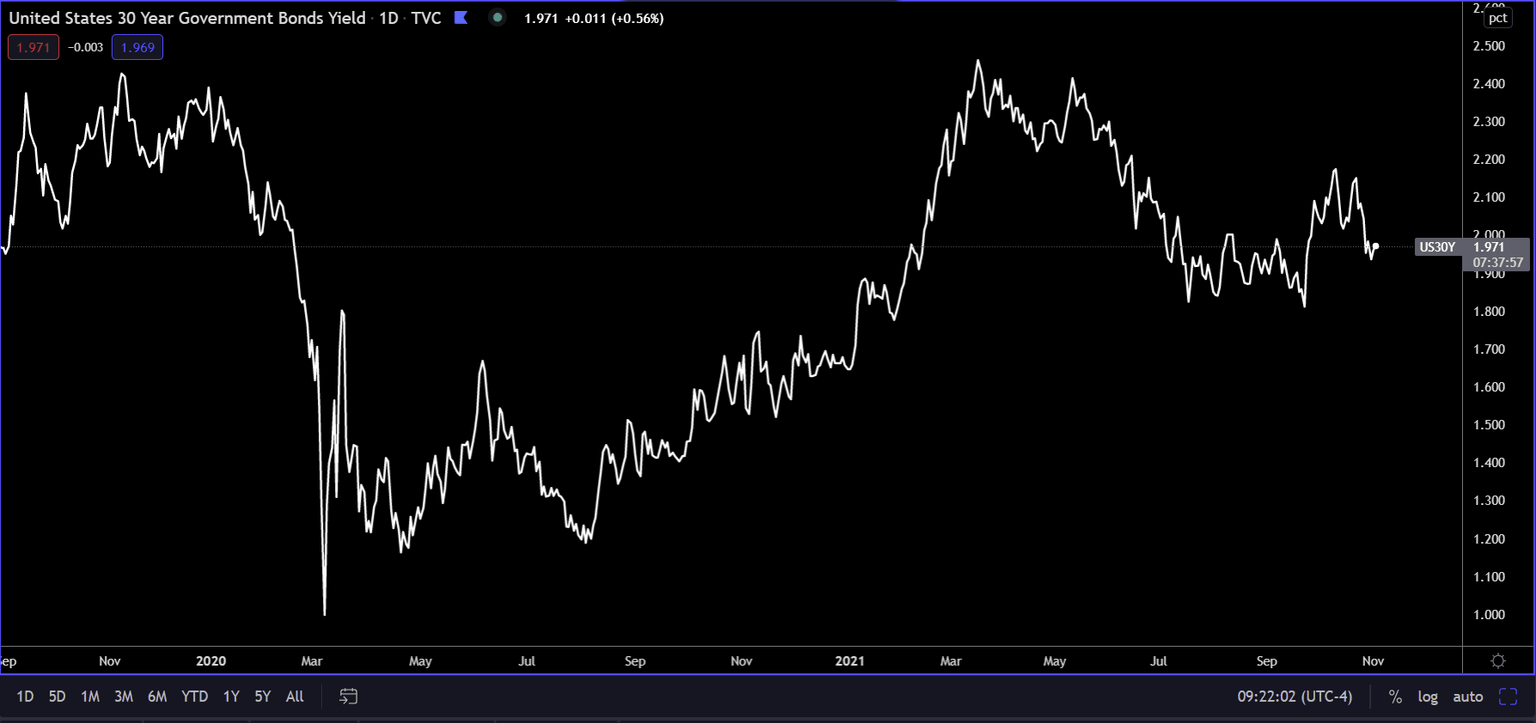Switch to the 1M range
The image size is (1536, 723).
click(x=90, y=696)
